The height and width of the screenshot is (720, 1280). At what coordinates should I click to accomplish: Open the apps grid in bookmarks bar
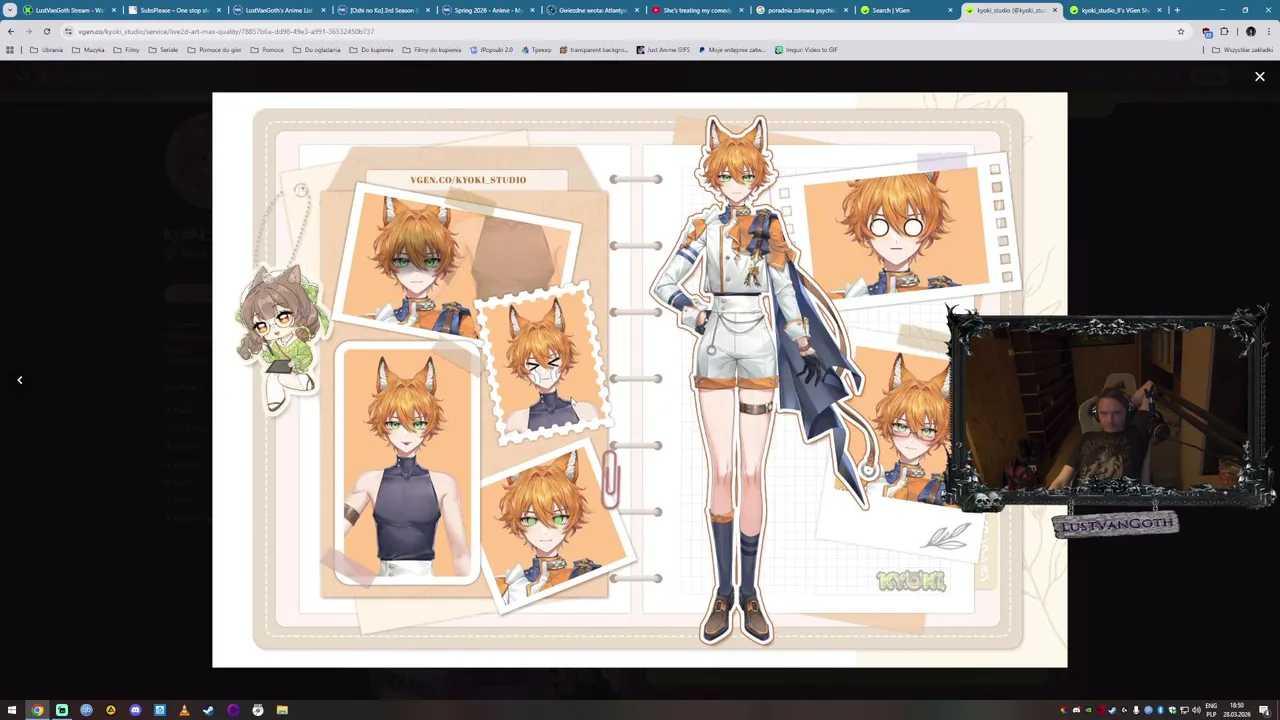(x=10, y=49)
